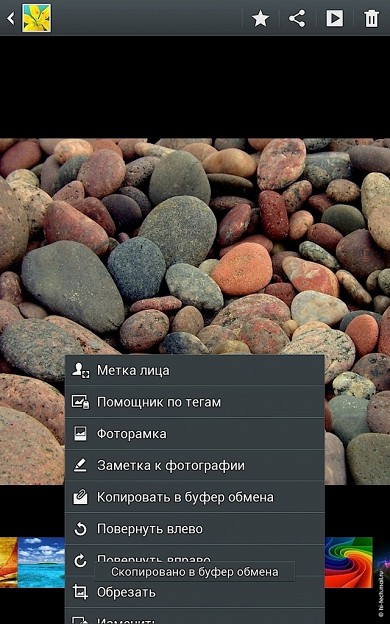The width and height of the screenshot is (390, 624).
Task: Delete photo using trash icon
Action: pyautogui.click(x=371, y=19)
